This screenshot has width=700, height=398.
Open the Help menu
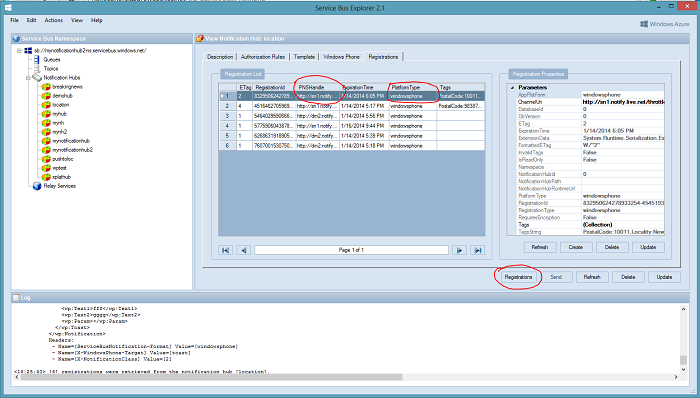[96, 20]
